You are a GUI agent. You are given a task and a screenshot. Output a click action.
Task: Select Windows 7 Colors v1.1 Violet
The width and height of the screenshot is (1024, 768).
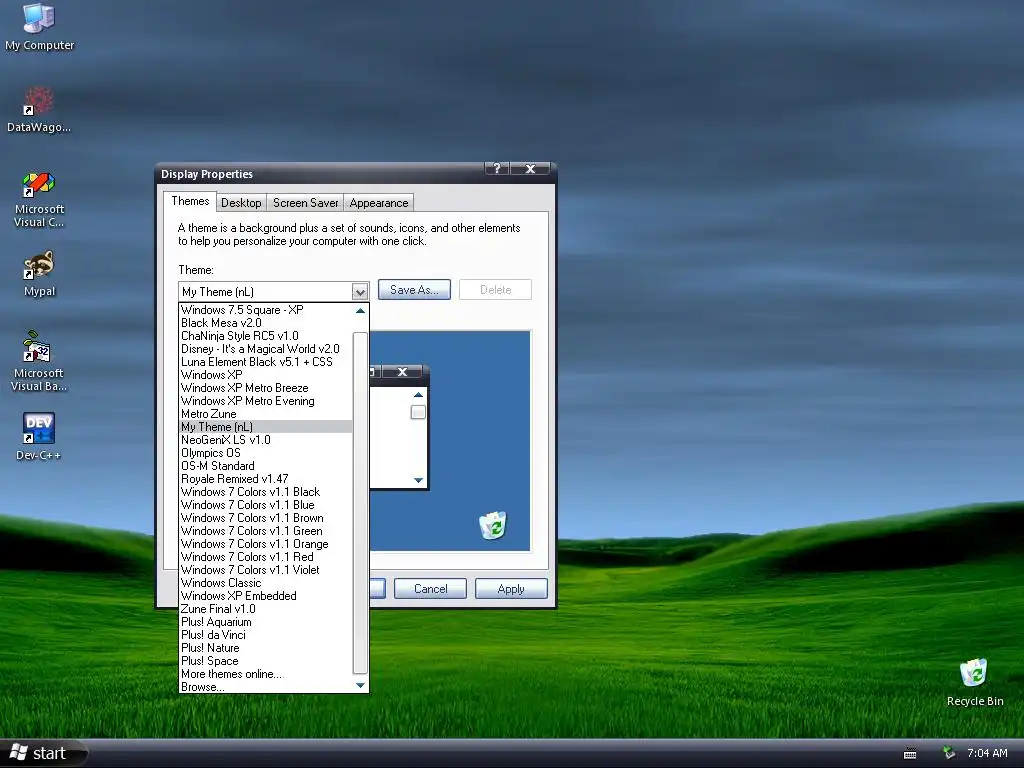pos(266,570)
